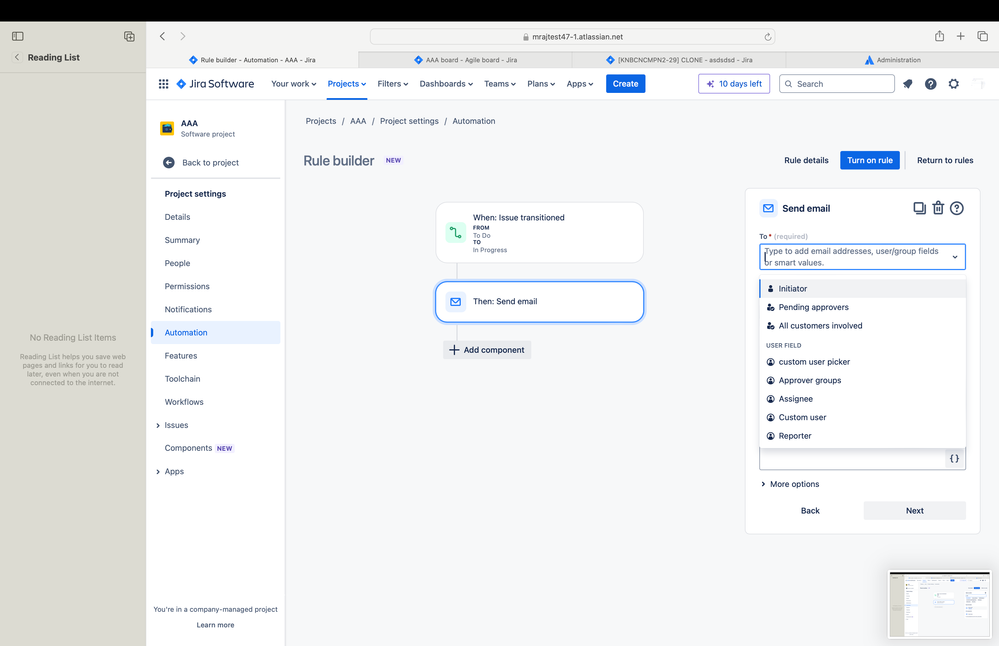Image resolution: width=999 pixels, height=646 pixels.
Task: Select Approver groups user field
Action: tap(863, 380)
